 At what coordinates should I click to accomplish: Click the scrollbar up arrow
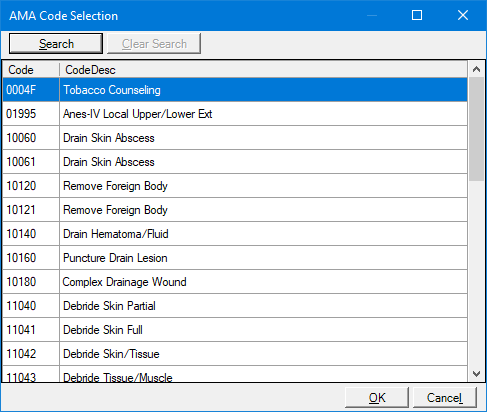(x=476, y=69)
